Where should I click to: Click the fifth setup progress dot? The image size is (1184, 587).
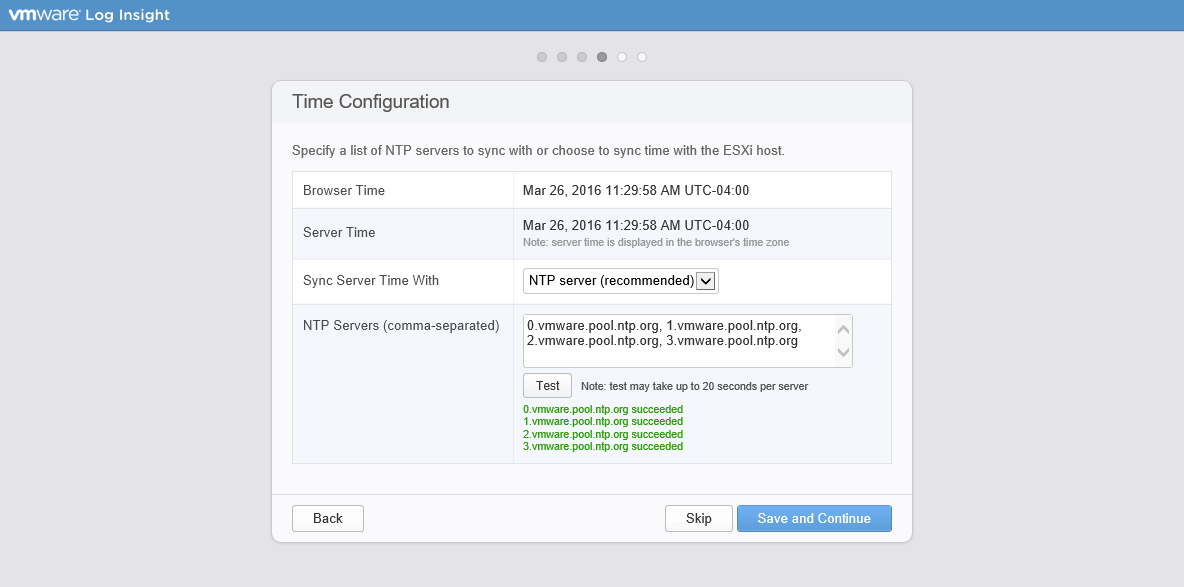click(x=622, y=57)
